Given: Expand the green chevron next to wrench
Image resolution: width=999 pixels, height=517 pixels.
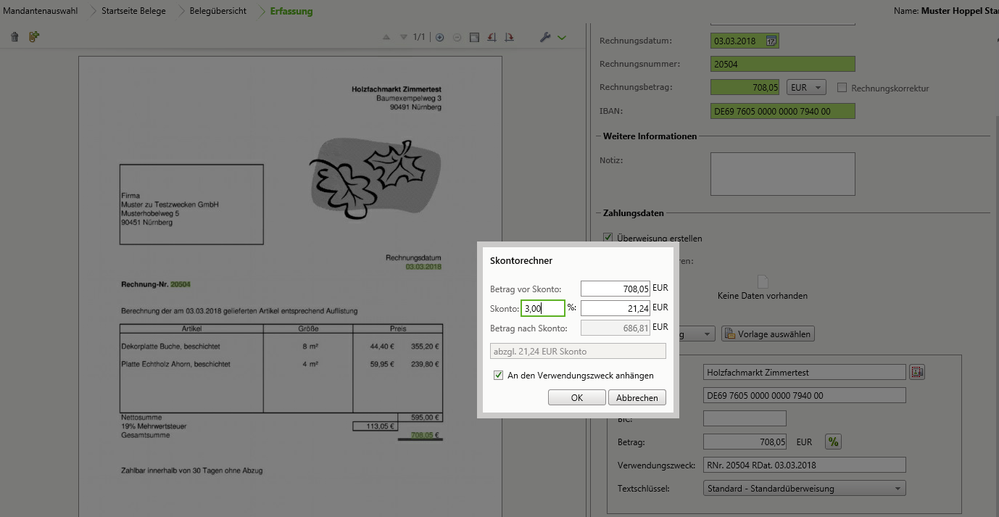Looking at the screenshot, I should (561, 38).
